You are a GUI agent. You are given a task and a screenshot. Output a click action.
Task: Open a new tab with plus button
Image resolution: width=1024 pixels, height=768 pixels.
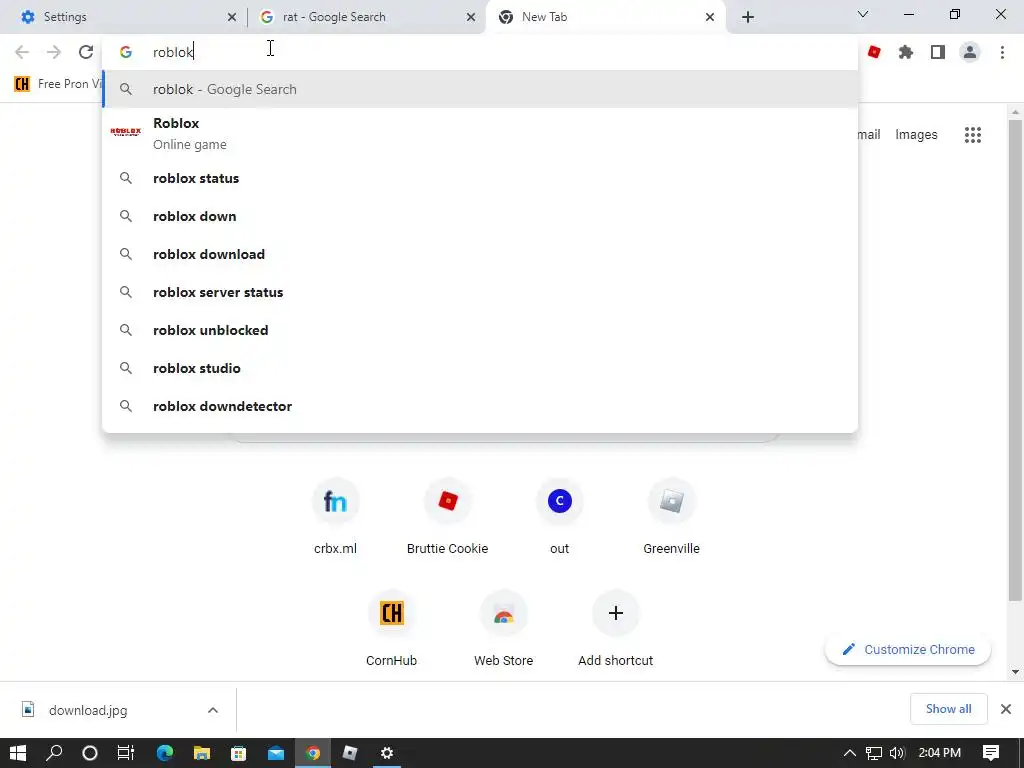[748, 17]
